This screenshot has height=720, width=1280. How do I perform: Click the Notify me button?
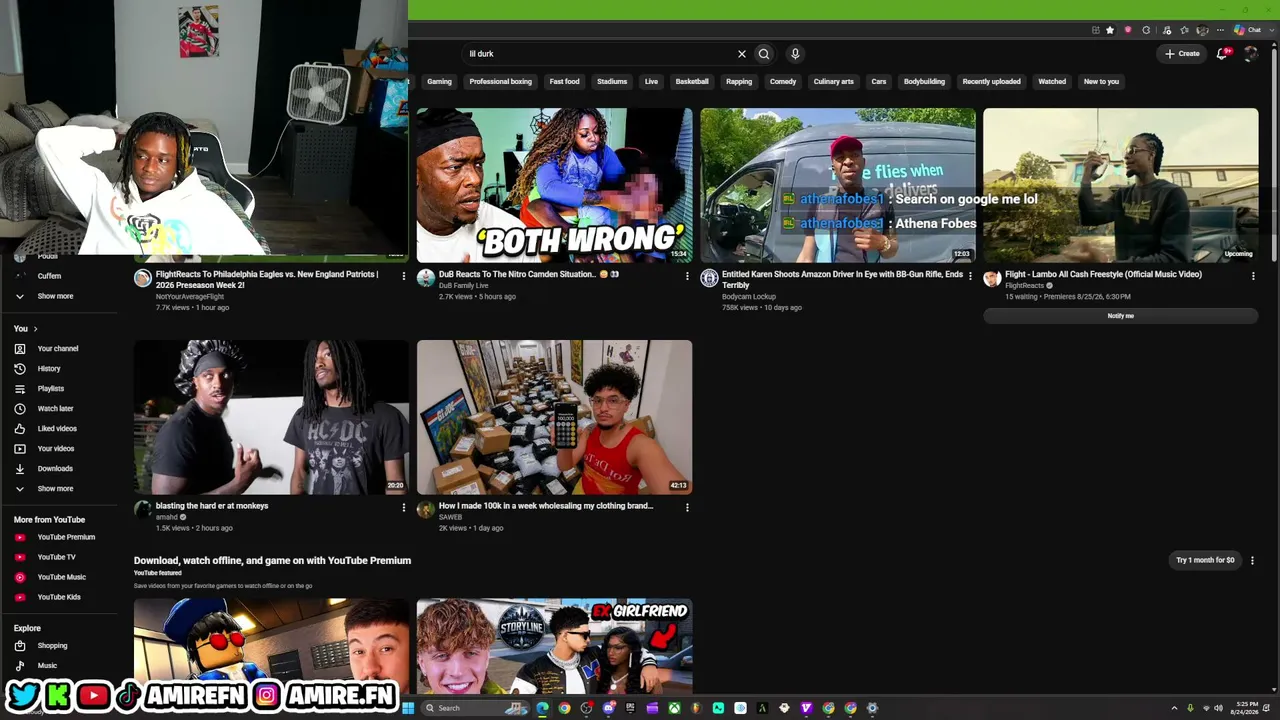(x=1120, y=316)
